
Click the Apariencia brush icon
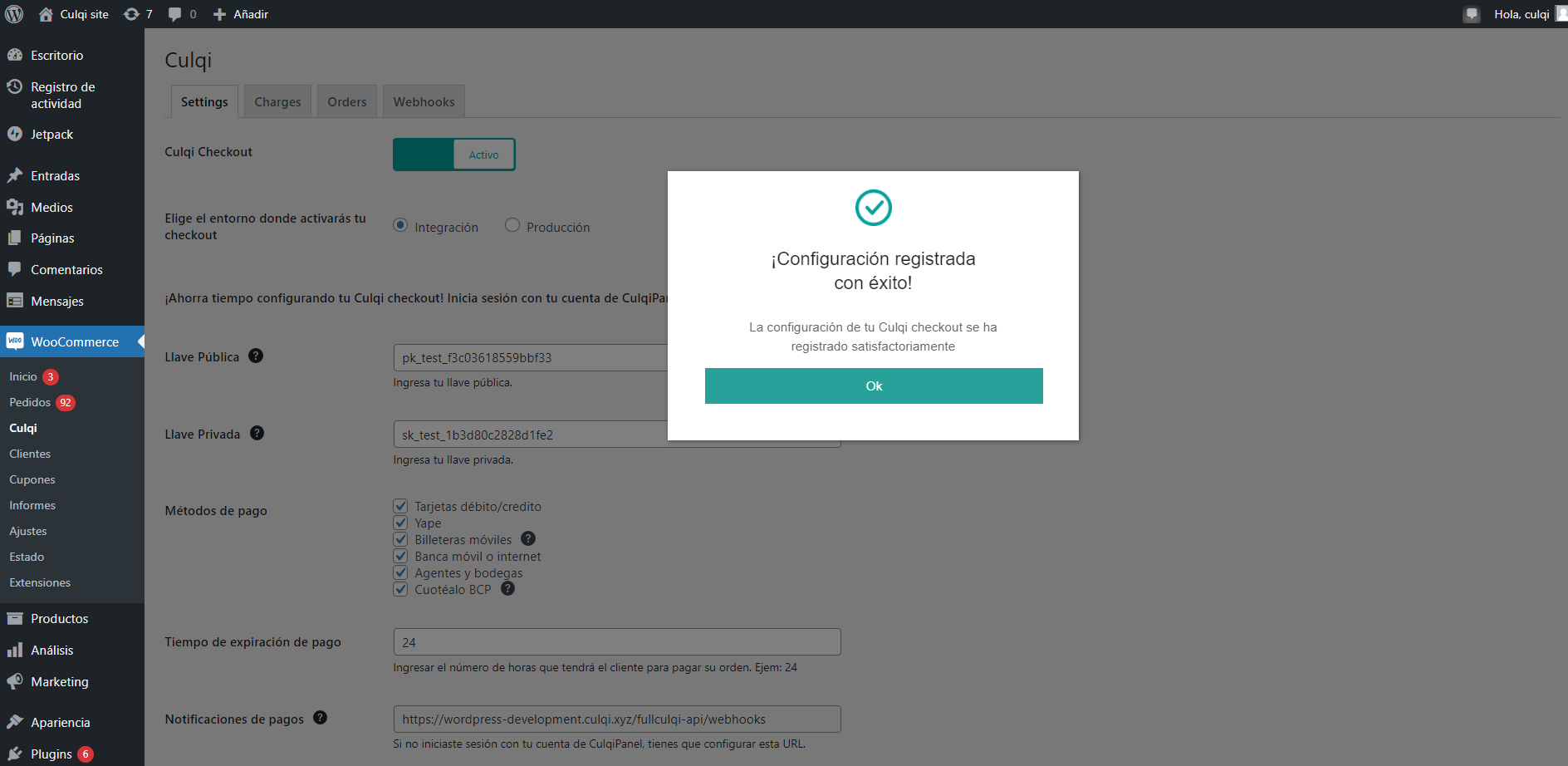(x=14, y=722)
